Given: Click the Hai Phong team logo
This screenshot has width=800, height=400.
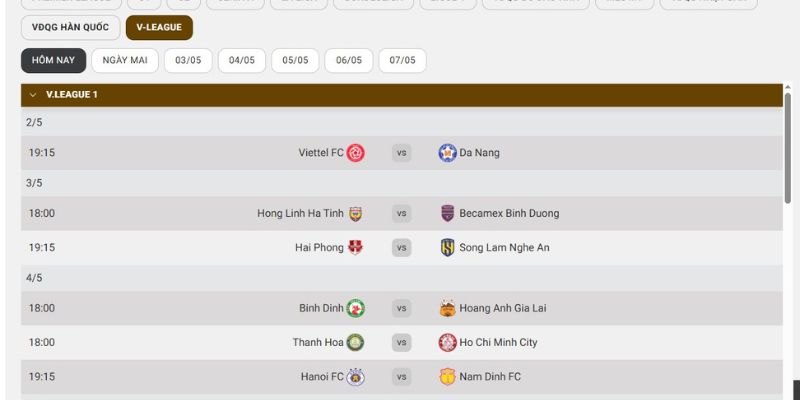Looking at the screenshot, I should pos(356,247).
